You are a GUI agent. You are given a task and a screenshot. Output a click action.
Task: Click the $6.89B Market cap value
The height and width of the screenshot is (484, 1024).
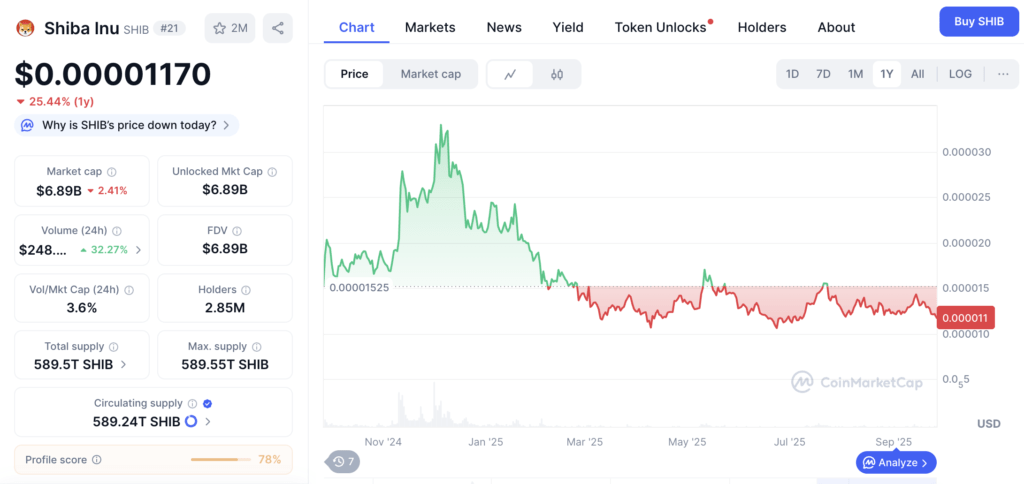coord(59,191)
